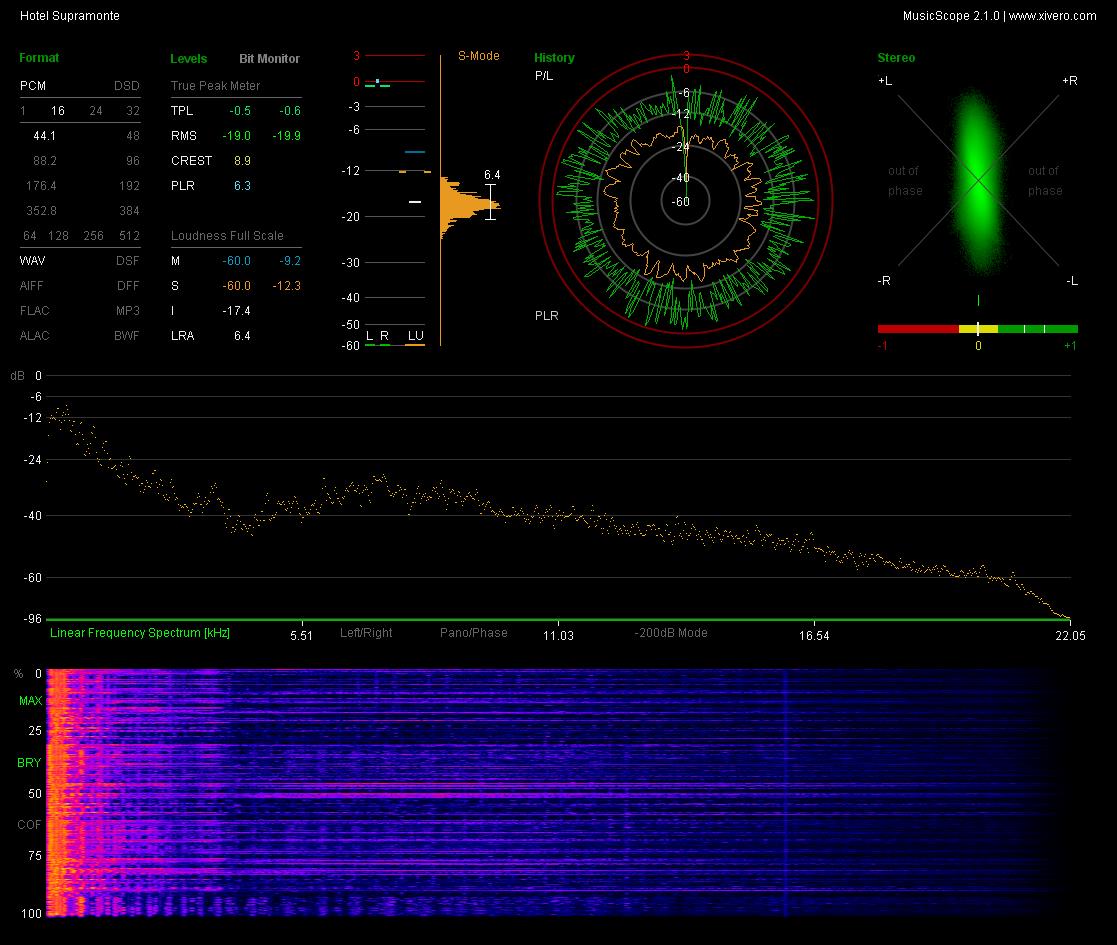
Task: Click the Linear Frequency Spectrum label
Action: [x=140, y=632]
